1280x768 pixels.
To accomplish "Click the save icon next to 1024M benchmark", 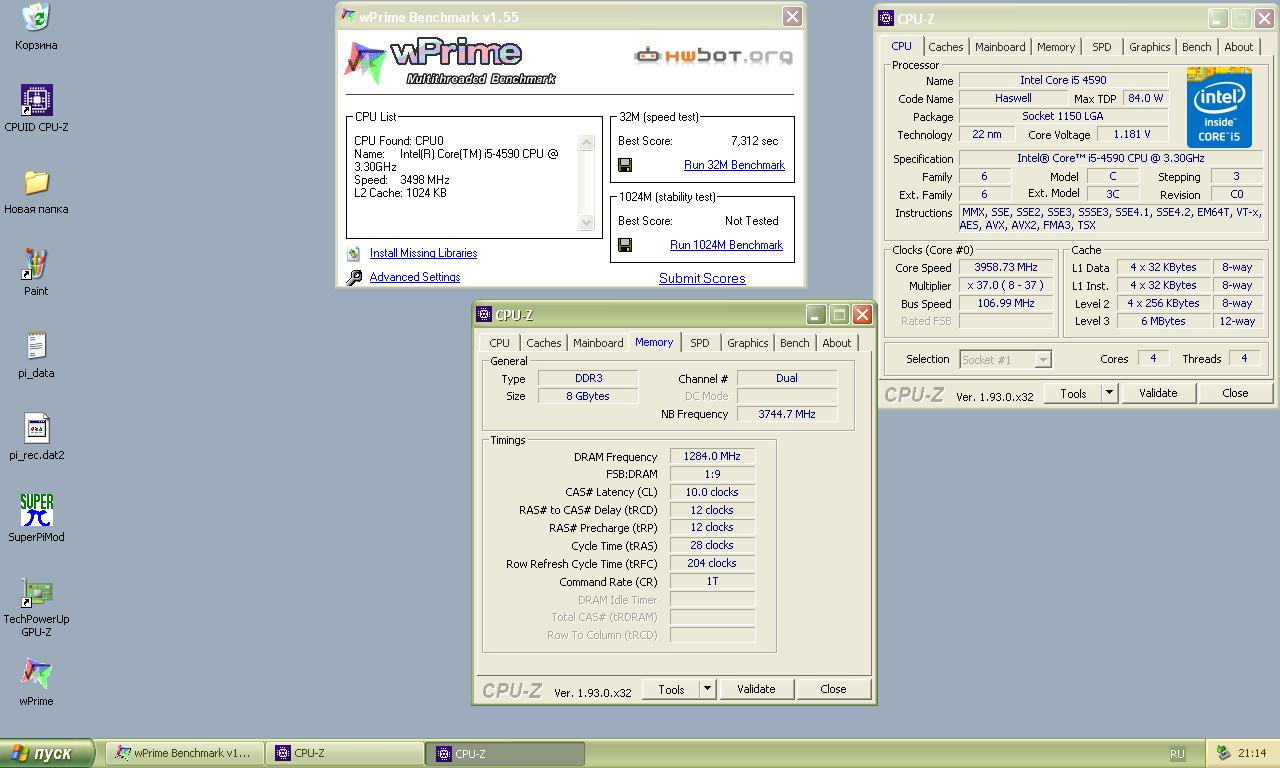I will [625, 245].
